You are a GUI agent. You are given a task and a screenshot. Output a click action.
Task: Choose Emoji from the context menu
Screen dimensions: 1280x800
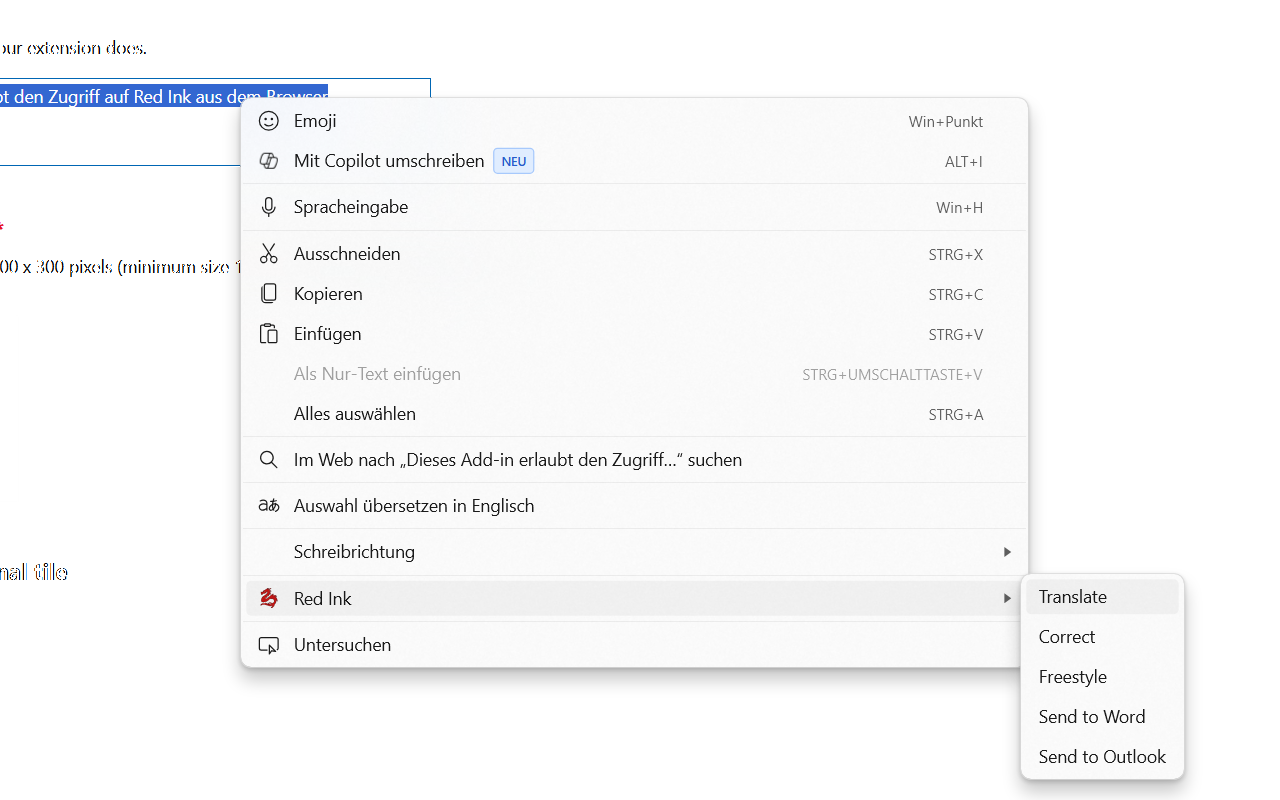pos(634,121)
